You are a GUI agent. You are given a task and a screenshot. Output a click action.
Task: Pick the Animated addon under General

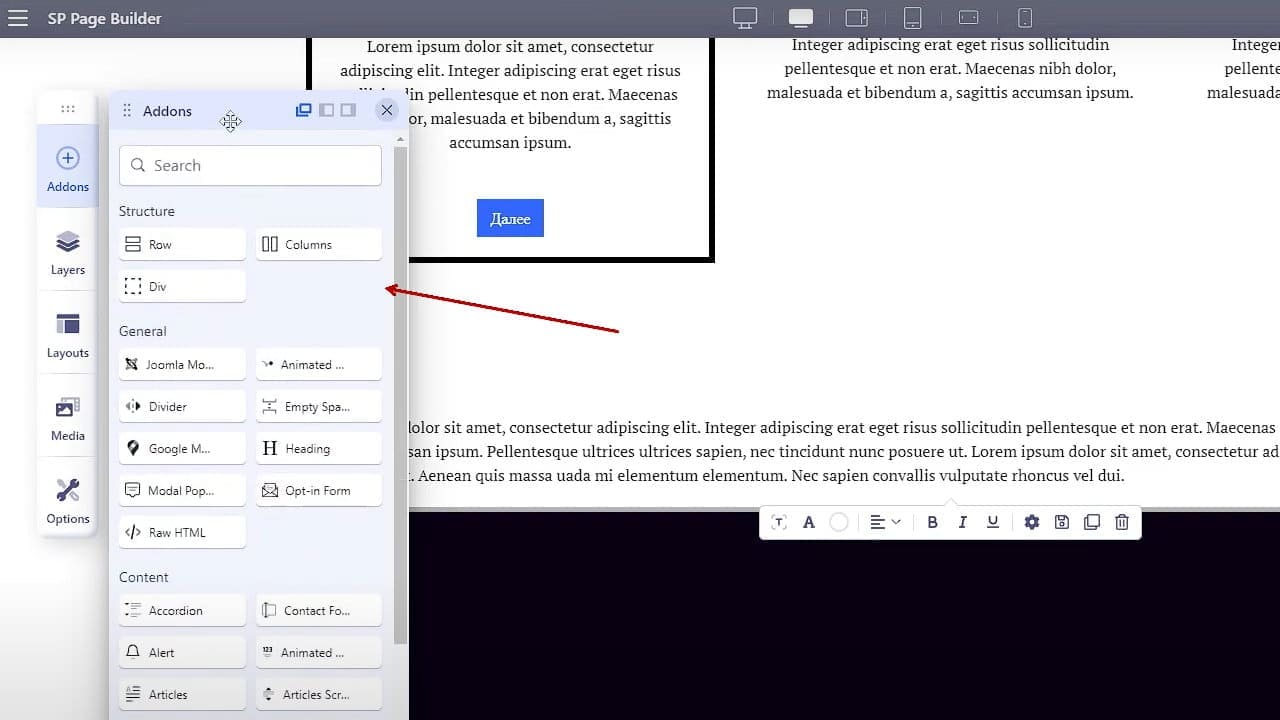click(318, 364)
